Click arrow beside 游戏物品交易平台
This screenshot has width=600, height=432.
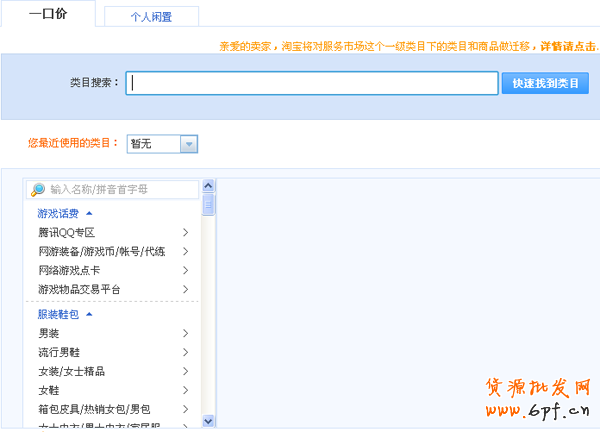pos(186,289)
